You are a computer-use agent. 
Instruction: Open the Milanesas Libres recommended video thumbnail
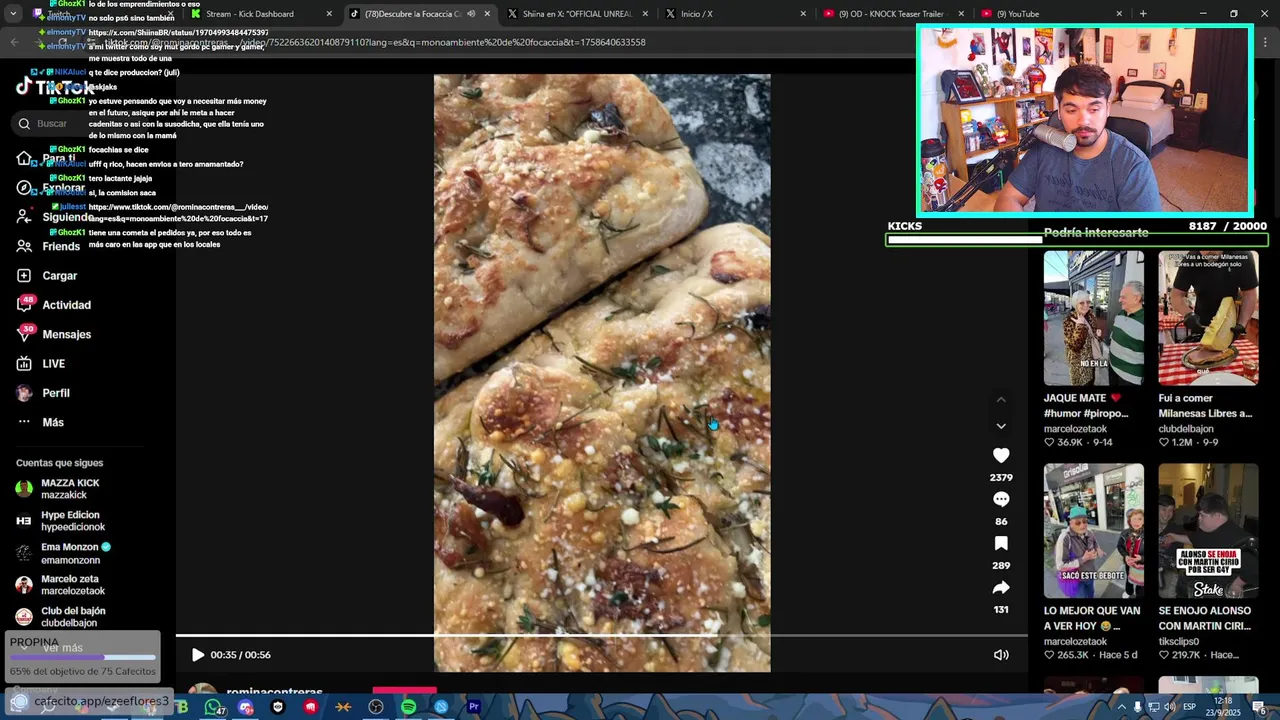click(1208, 318)
